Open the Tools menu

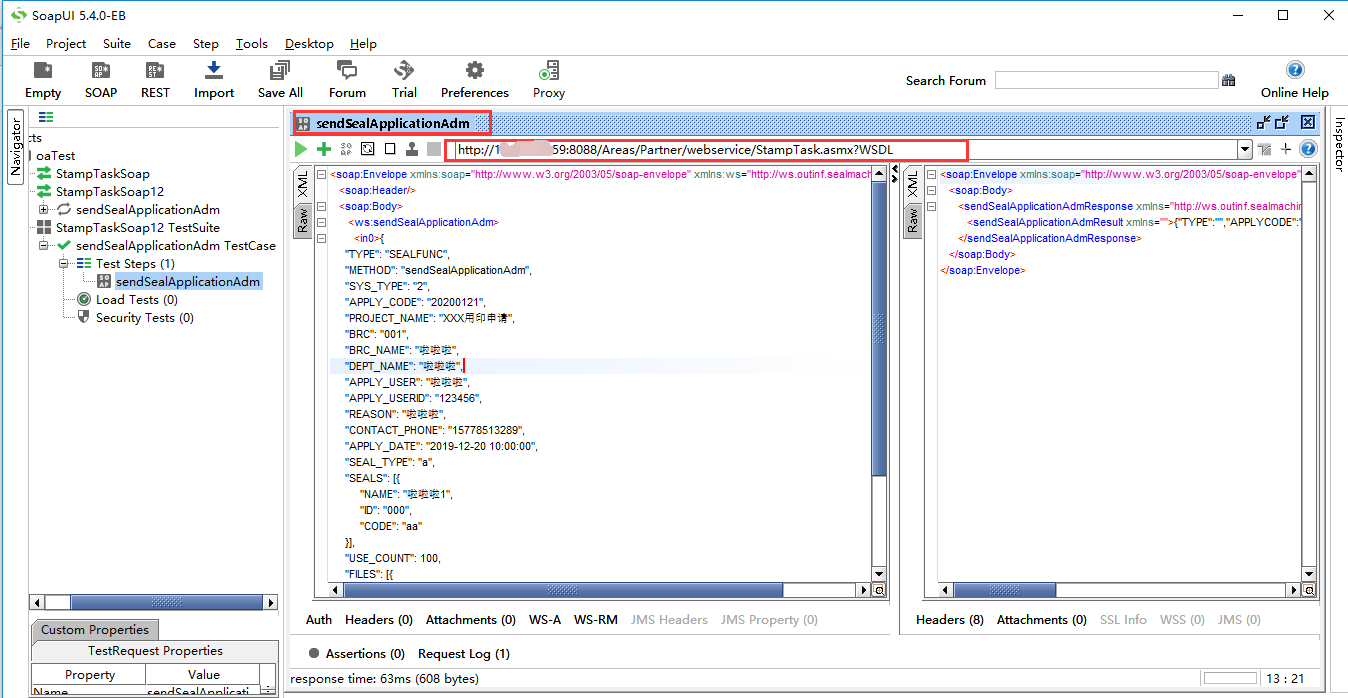[251, 43]
